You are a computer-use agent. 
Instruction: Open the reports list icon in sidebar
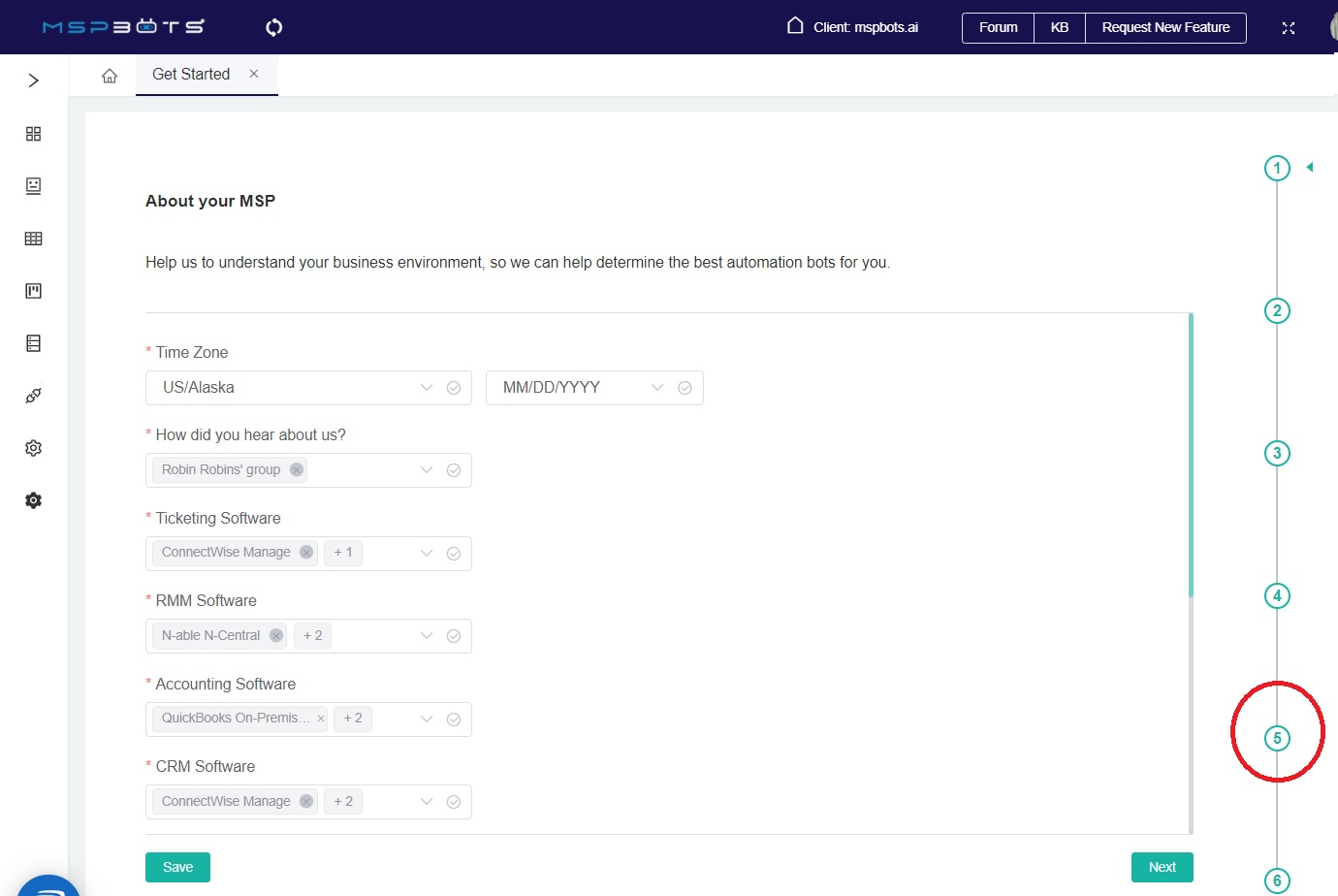(x=33, y=343)
